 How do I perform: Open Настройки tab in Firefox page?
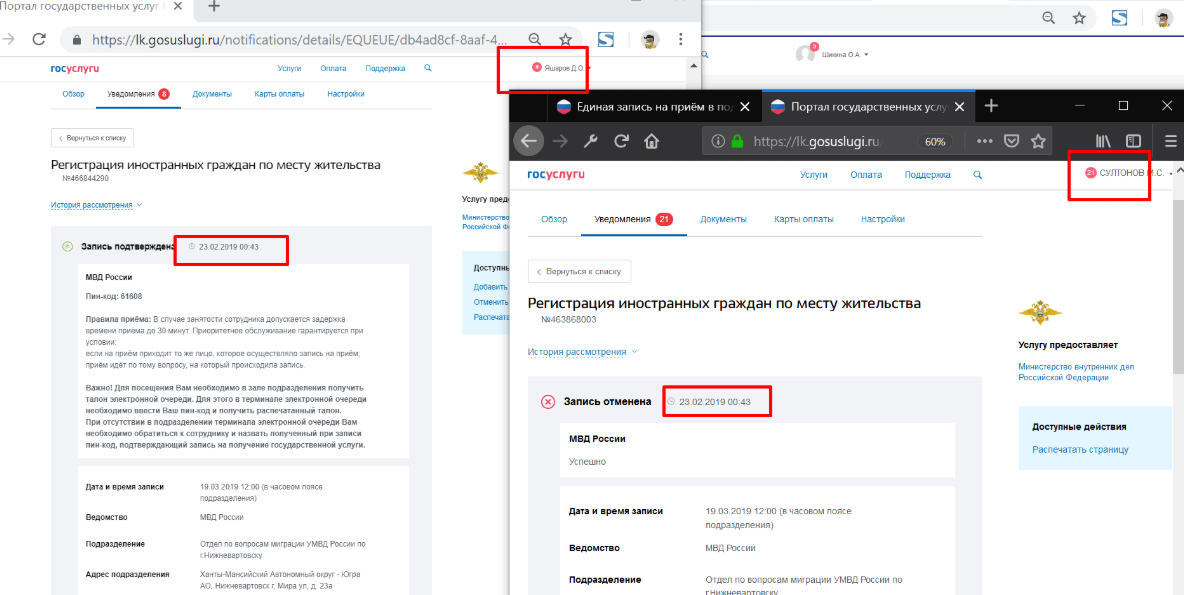pyautogui.click(x=883, y=219)
